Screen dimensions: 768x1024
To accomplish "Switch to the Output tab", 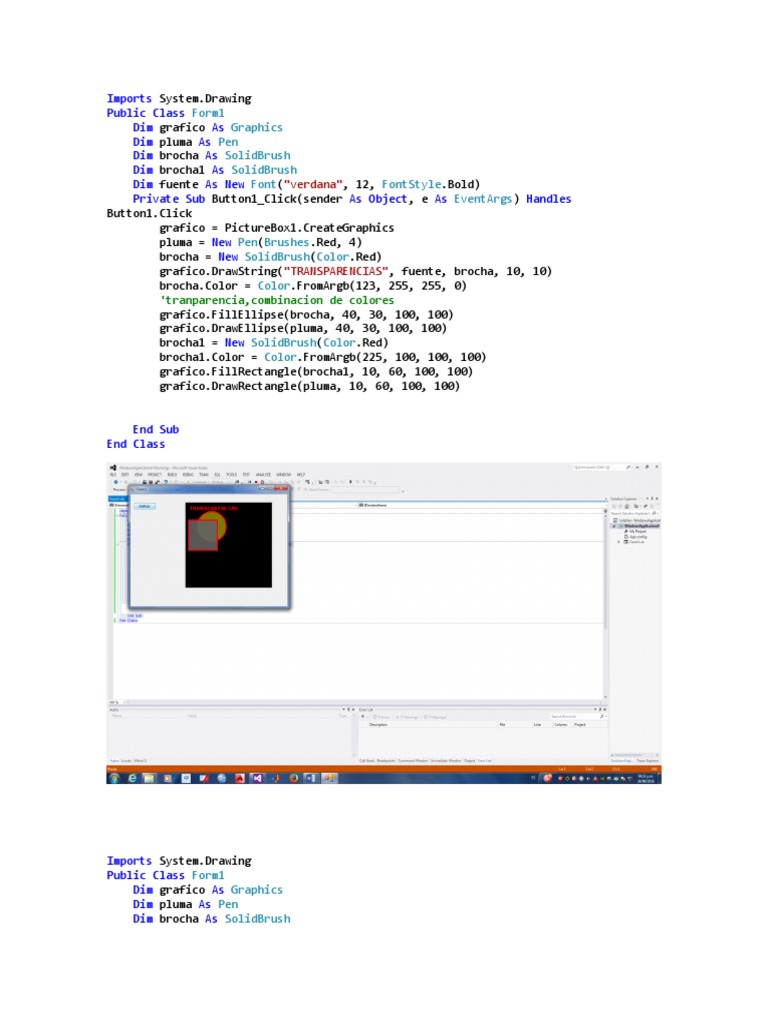I will [470, 761].
